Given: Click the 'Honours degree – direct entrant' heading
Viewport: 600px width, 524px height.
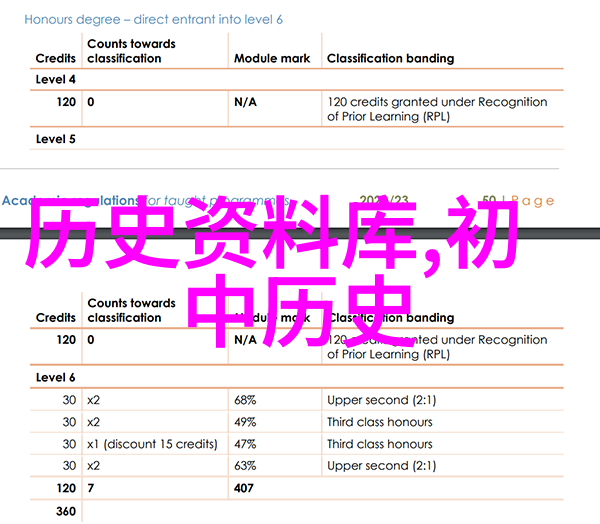Looking at the screenshot, I should point(152,19).
